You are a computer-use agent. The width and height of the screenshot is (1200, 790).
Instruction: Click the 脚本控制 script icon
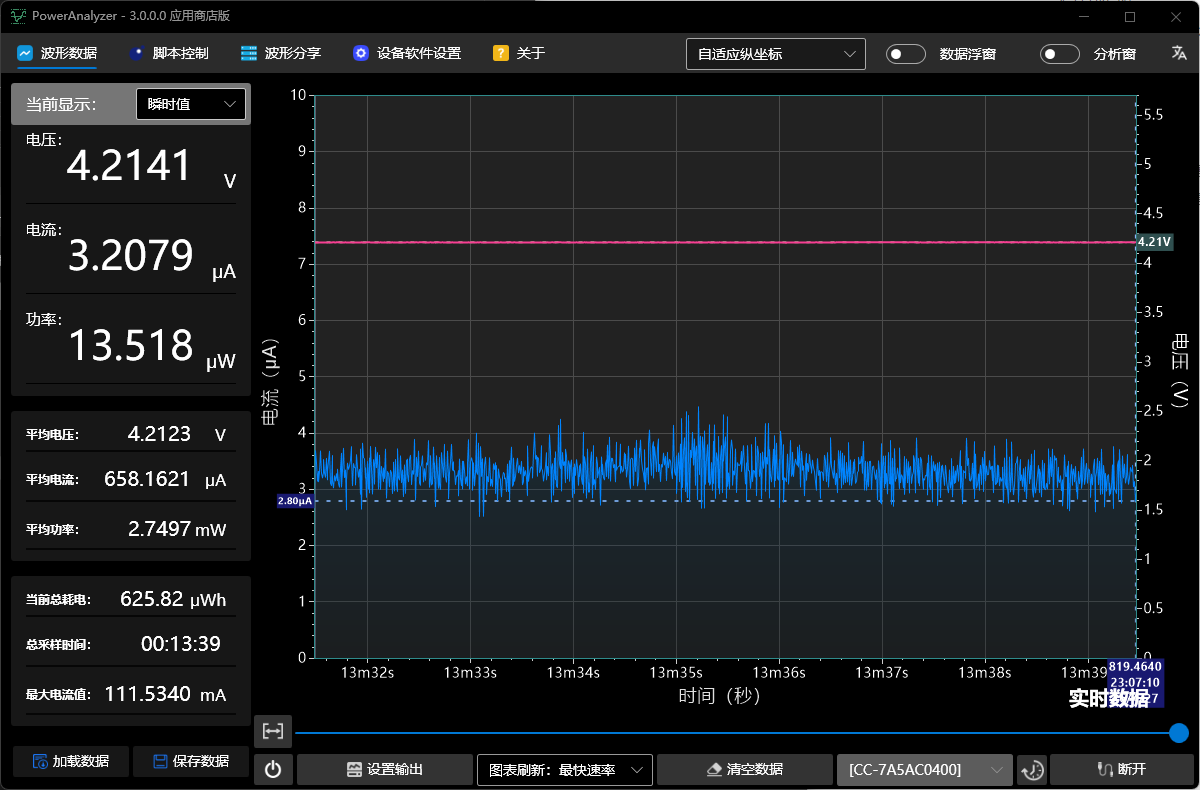pyautogui.click(x=137, y=53)
